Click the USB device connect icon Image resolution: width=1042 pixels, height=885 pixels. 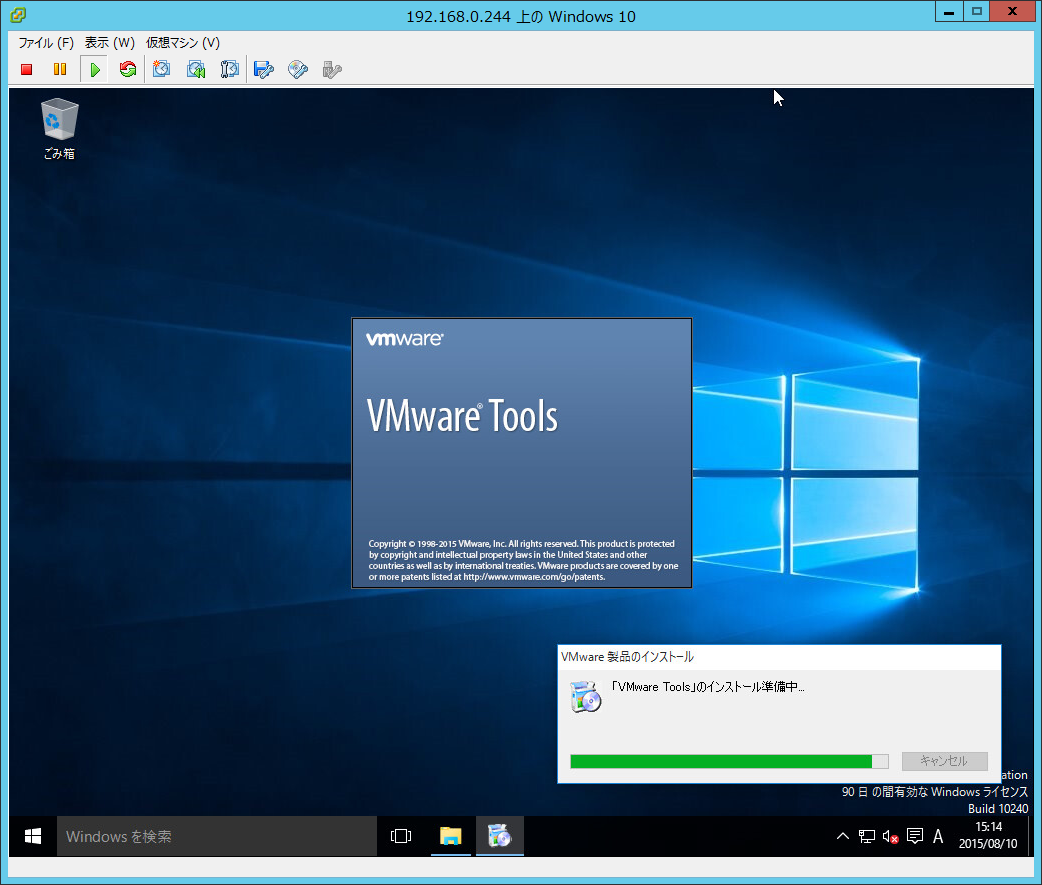(332, 69)
